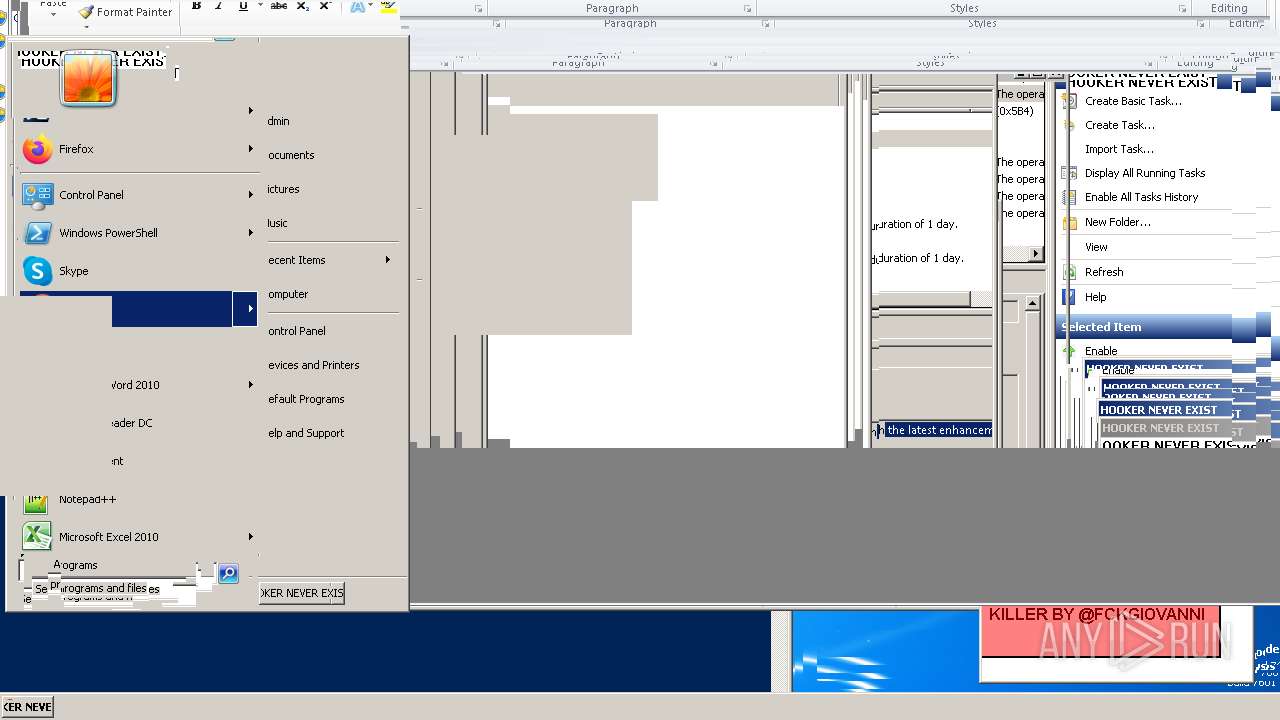Toggle Bold formatting in Word ribbon
1280x720 pixels.
point(196,6)
